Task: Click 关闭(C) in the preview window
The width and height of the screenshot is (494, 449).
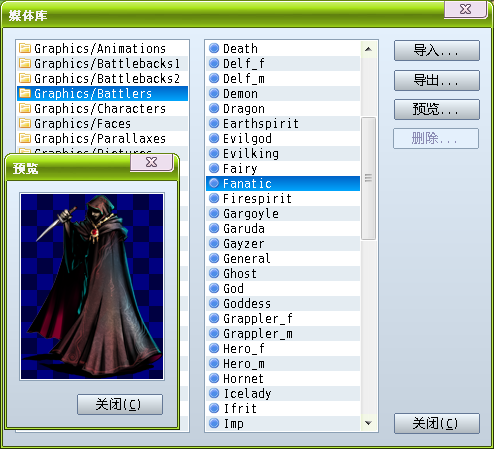Action: (120, 405)
